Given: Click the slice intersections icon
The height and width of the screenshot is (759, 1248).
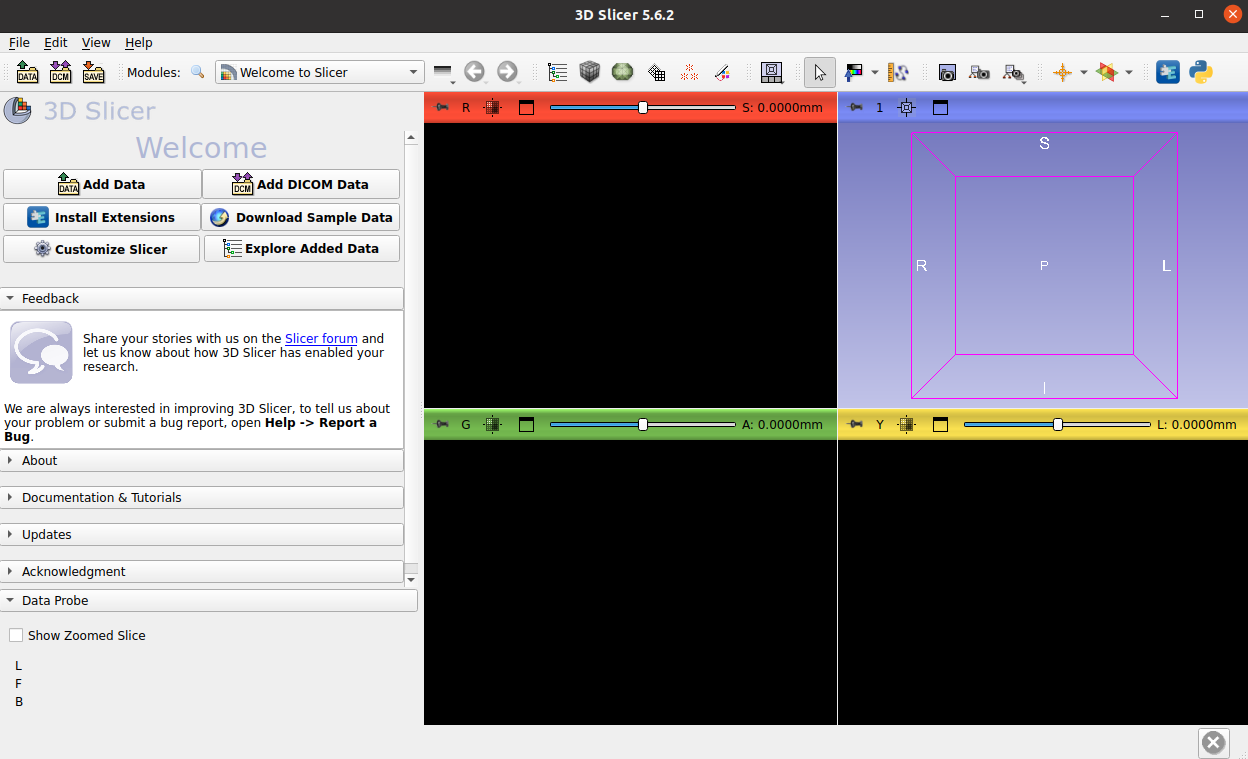Looking at the screenshot, I should point(1107,72).
